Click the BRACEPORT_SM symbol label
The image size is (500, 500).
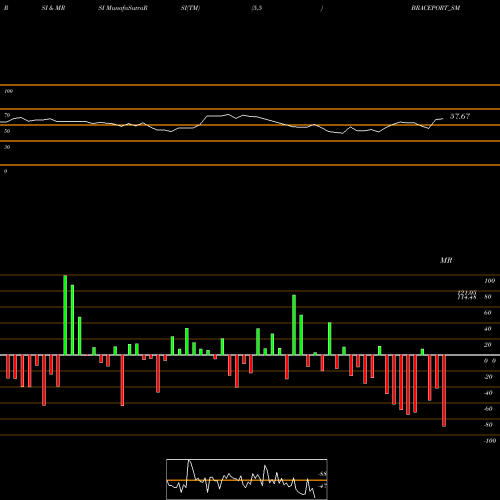(435, 8)
